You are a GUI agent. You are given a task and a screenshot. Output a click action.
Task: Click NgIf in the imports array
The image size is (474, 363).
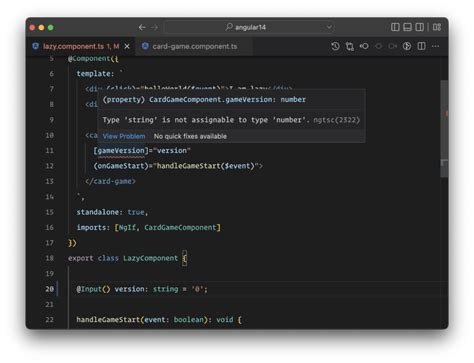[x=127, y=227]
